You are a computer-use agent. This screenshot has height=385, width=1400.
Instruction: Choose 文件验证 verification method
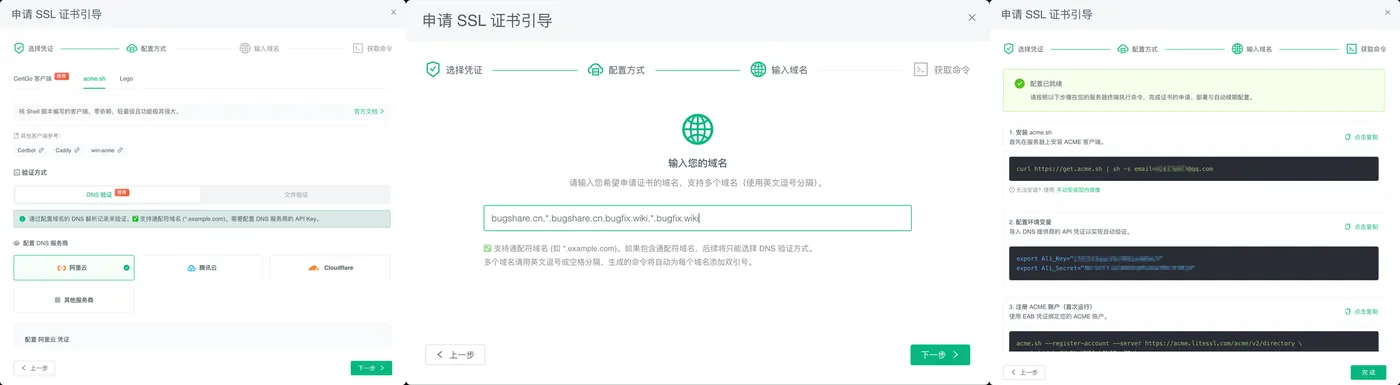coord(295,194)
